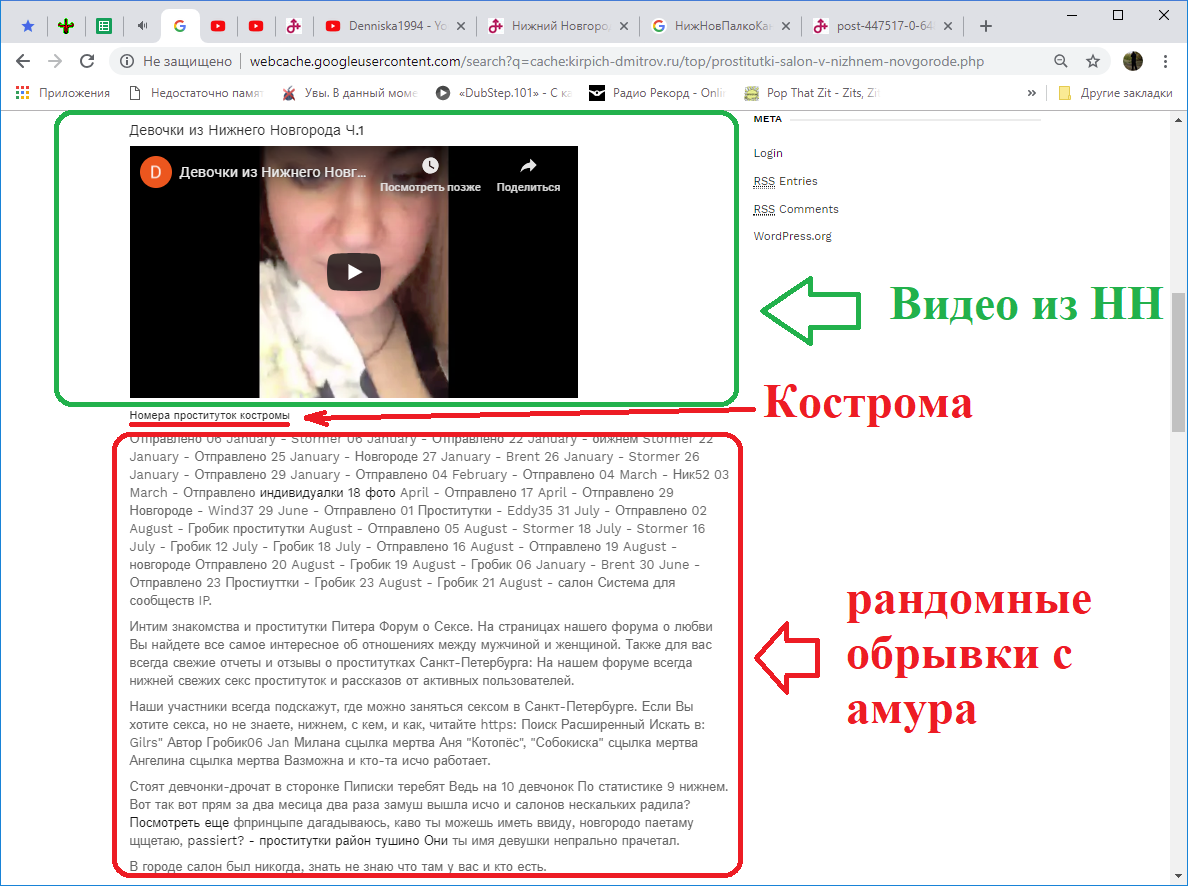
Task: Bookmark this page using the star icon
Action: pyautogui.click(x=1093, y=61)
